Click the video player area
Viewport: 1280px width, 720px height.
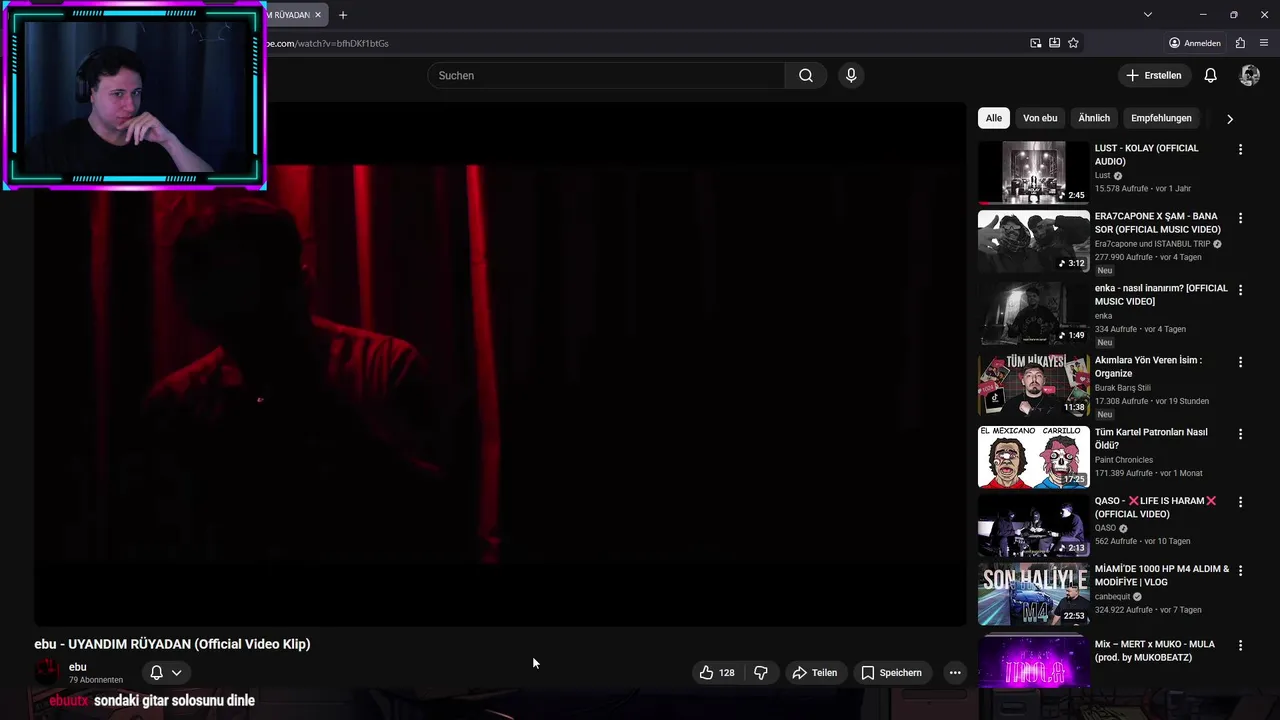click(x=500, y=364)
